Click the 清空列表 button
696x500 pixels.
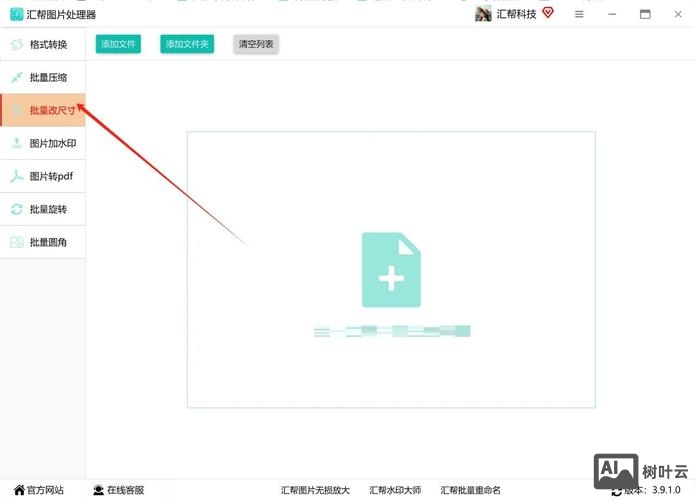pyautogui.click(x=256, y=44)
